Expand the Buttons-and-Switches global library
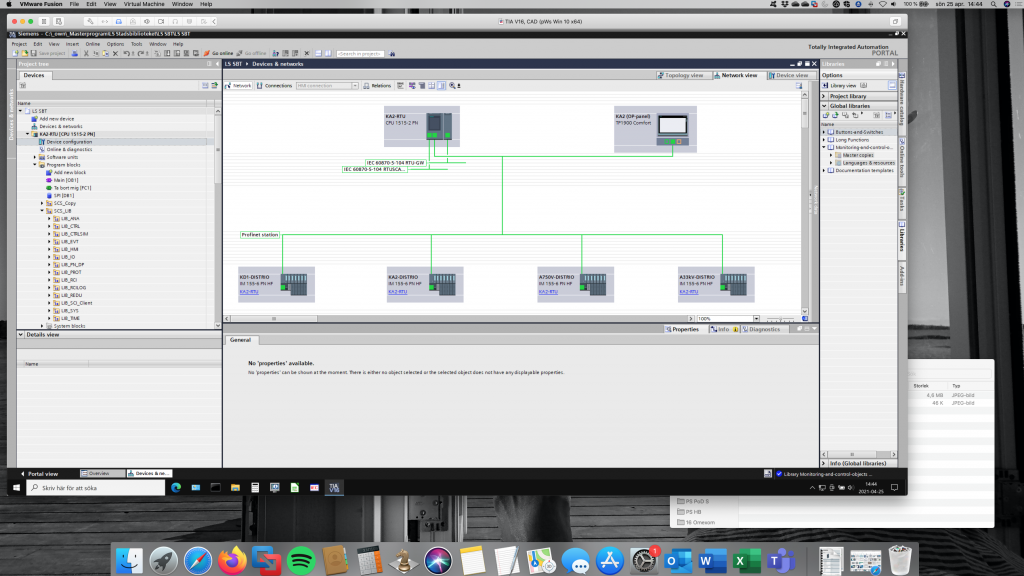Viewport: 1024px width, 576px height. click(x=824, y=132)
